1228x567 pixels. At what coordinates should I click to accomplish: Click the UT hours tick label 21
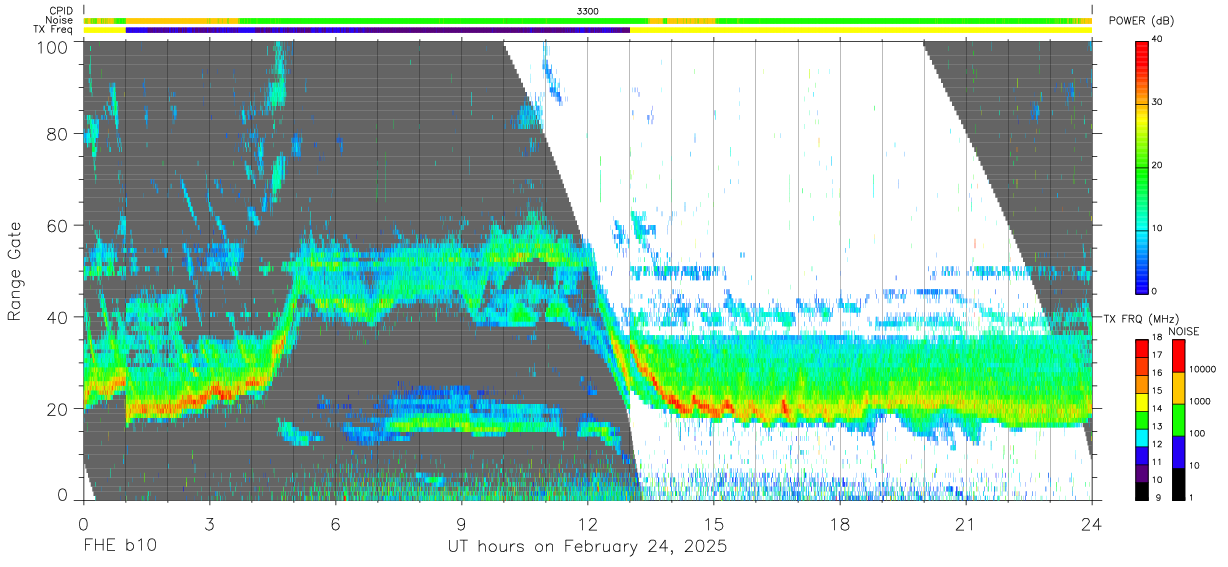(x=966, y=524)
